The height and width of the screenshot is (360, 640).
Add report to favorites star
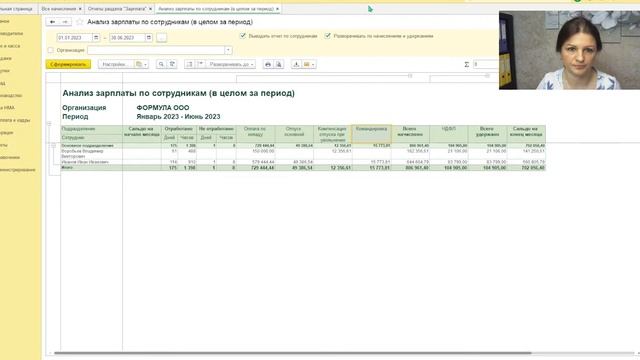click(x=80, y=22)
